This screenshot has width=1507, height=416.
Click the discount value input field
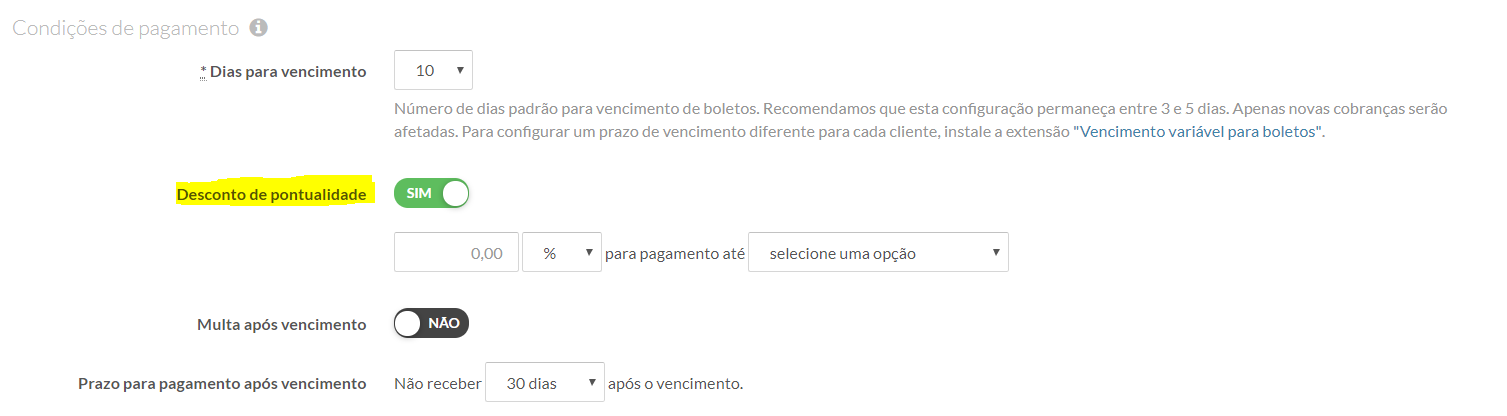(x=456, y=253)
